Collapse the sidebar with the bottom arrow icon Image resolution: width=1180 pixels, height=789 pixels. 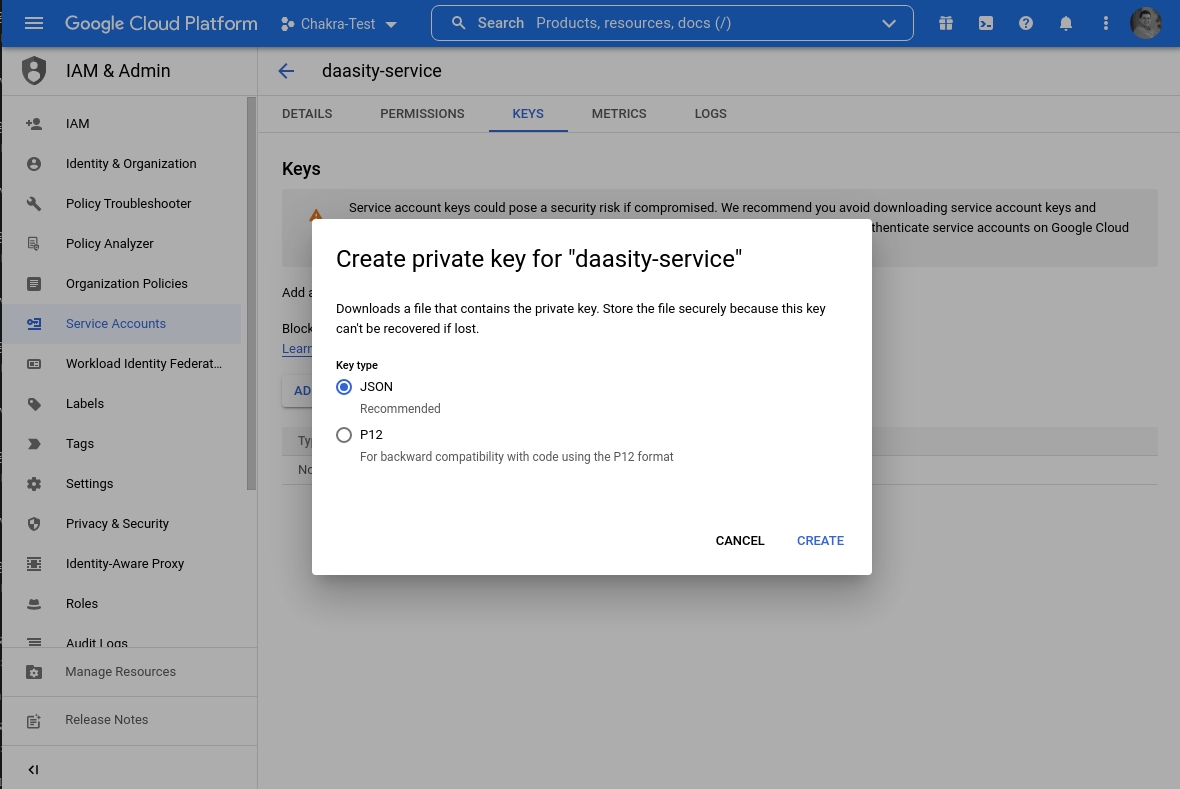point(33,769)
